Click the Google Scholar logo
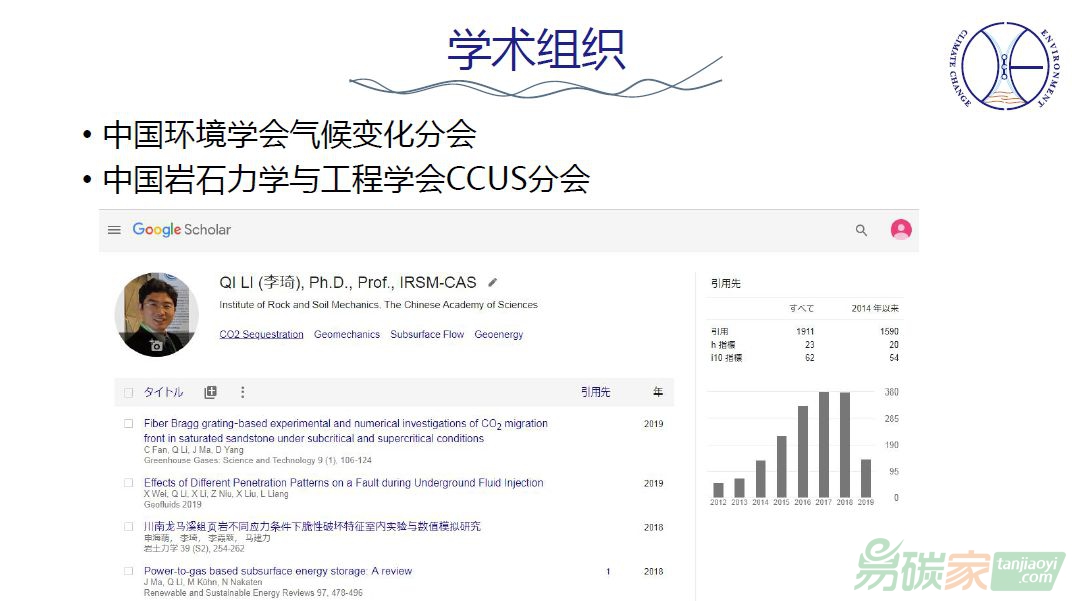 coord(181,230)
